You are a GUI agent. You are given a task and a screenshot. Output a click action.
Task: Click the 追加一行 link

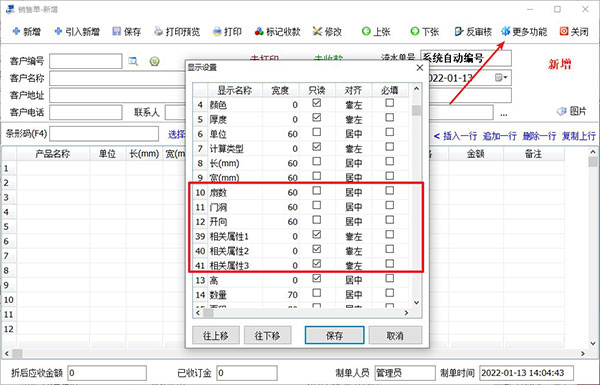pyautogui.click(x=499, y=136)
